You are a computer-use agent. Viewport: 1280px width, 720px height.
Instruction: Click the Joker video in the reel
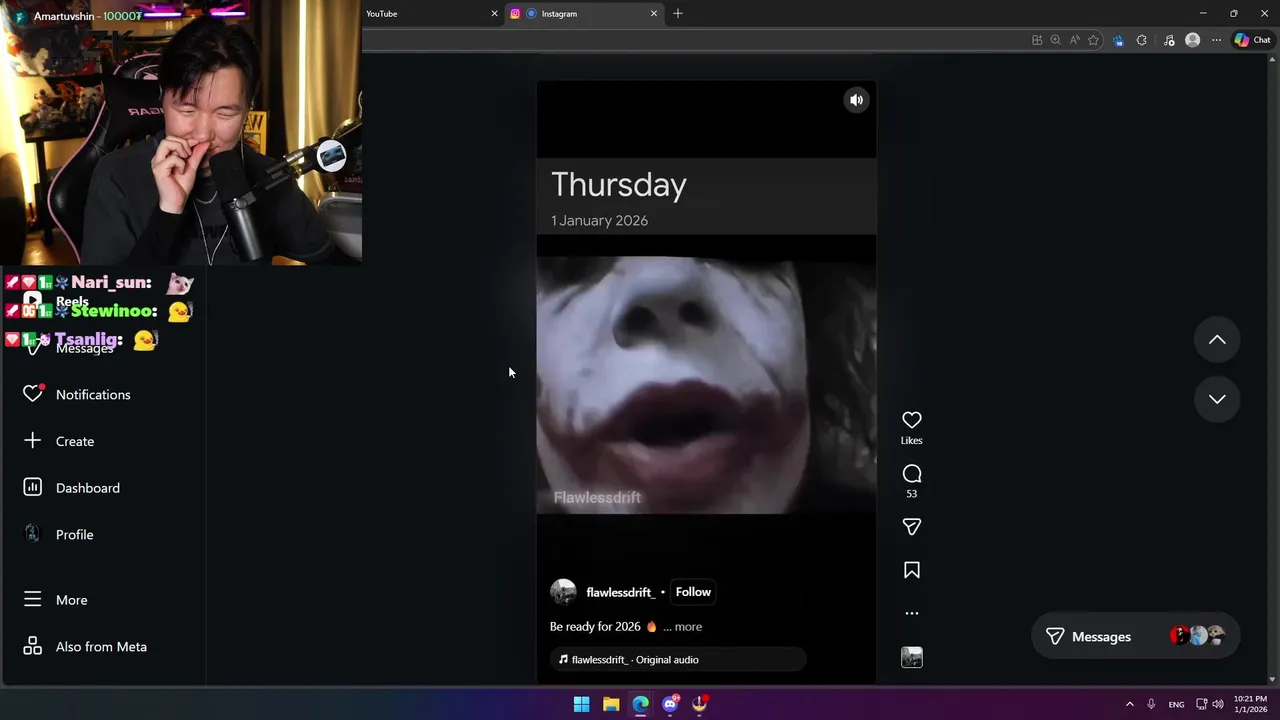tap(707, 385)
